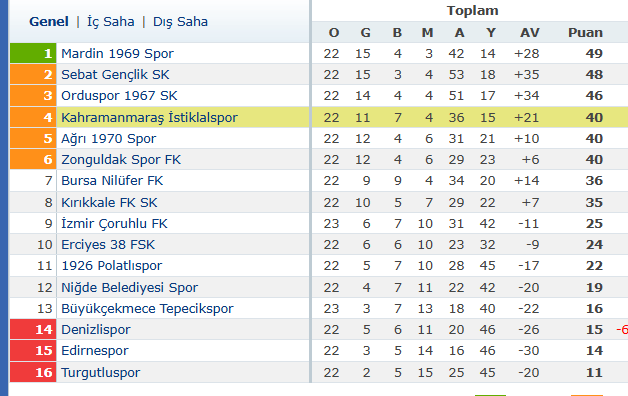Click the Denizlispor team name

tap(96, 330)
